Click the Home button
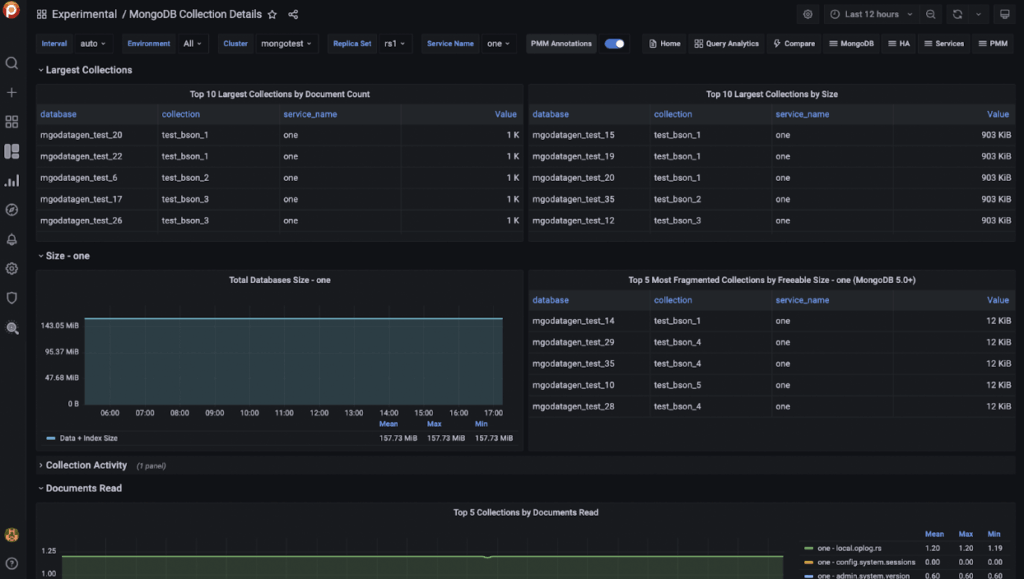 [x=664, y=43]
